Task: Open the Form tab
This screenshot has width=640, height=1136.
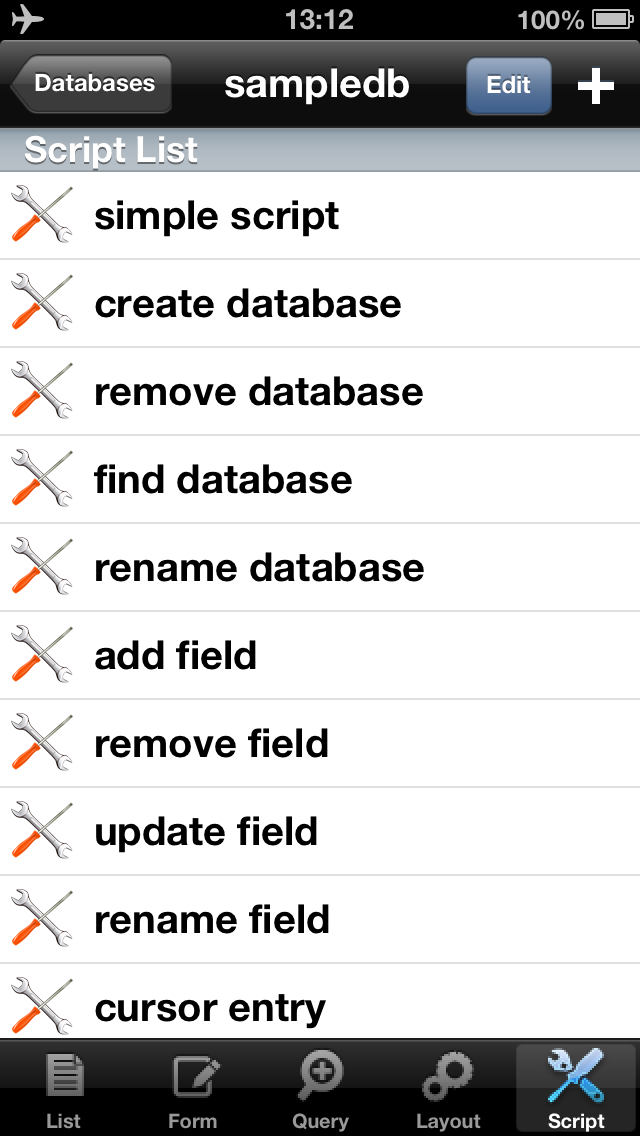Action: (192, 1090)
